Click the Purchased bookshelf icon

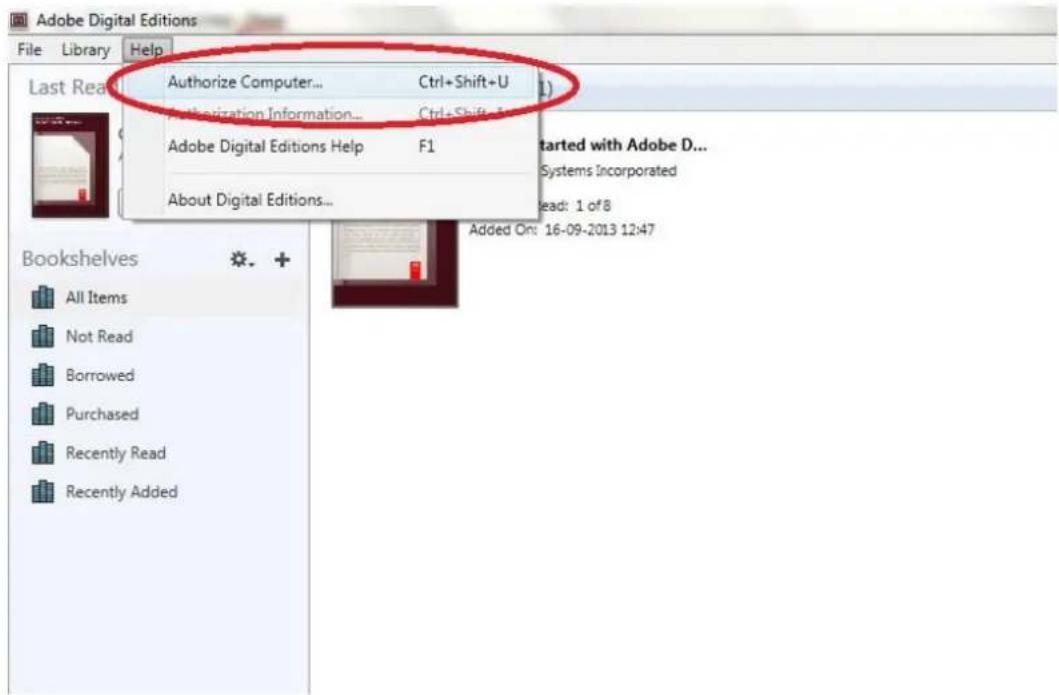pos(43,414)
